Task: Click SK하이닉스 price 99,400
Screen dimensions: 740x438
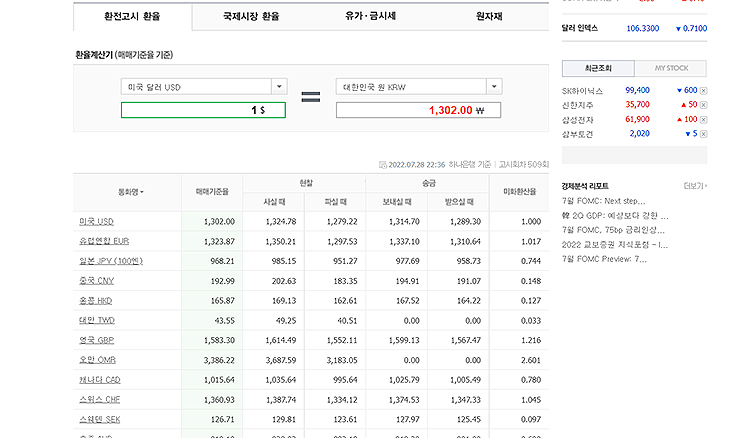Action: tap(638, 90)
